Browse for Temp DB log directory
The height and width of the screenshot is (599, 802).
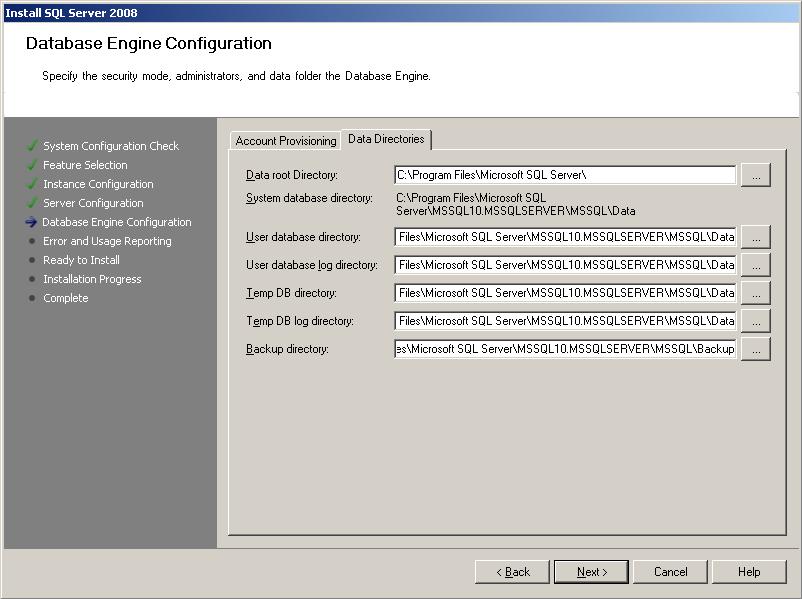[x=756, y=322]
